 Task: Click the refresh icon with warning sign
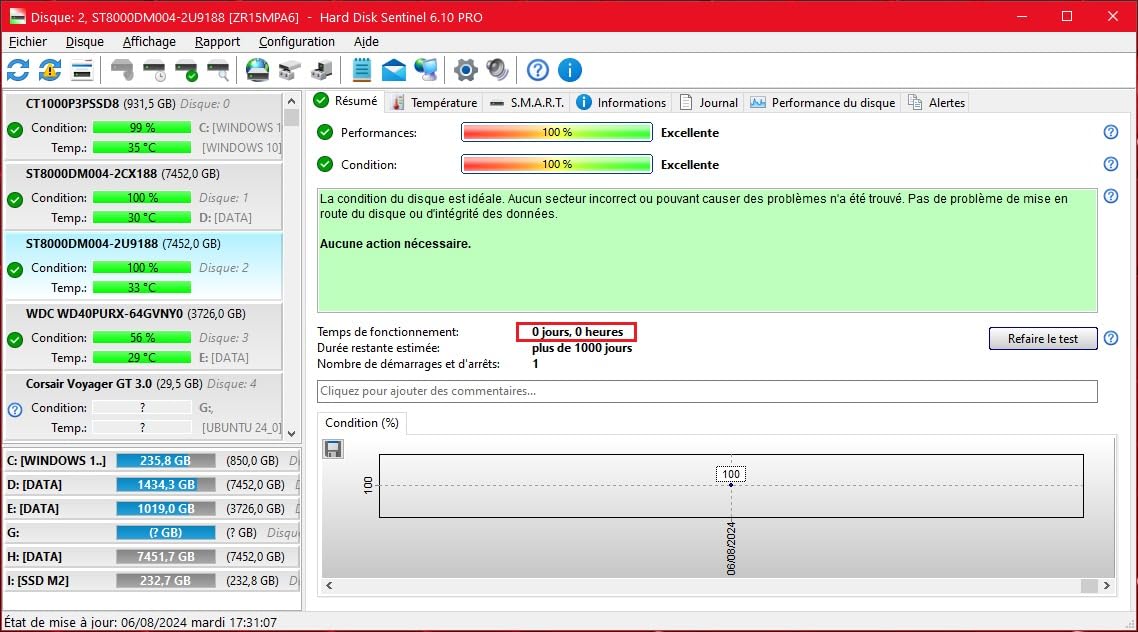(x=50, y=70)
